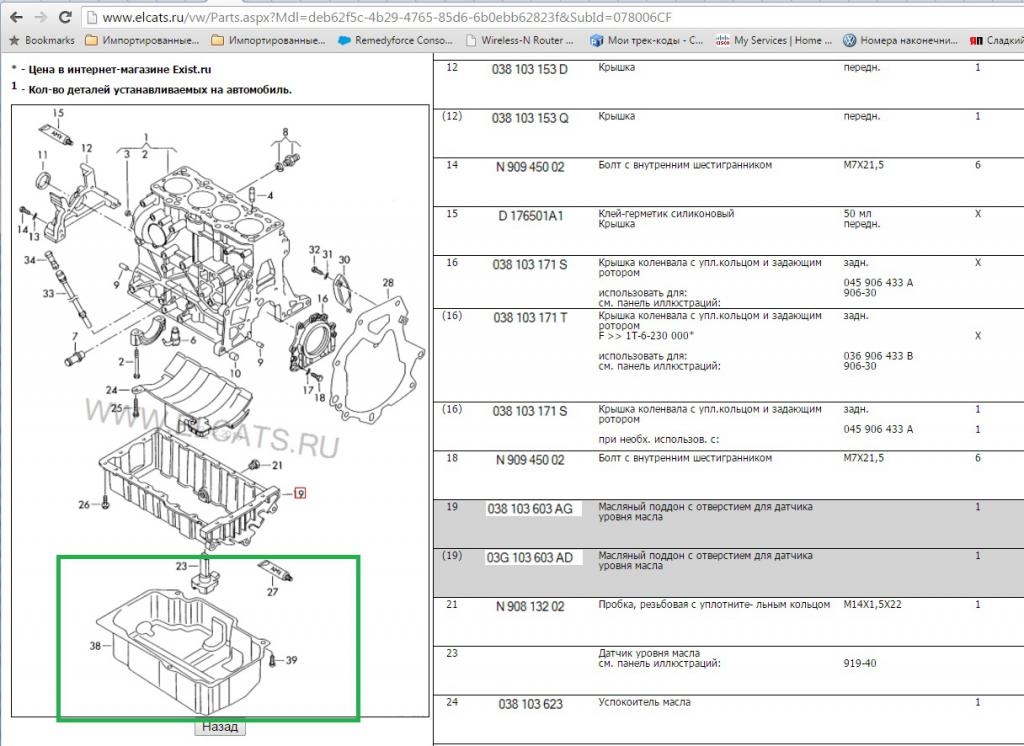The image size is (1024, 746).
Task: Open the Мои трек-коды bookmark
Action: tap(647, 41)
